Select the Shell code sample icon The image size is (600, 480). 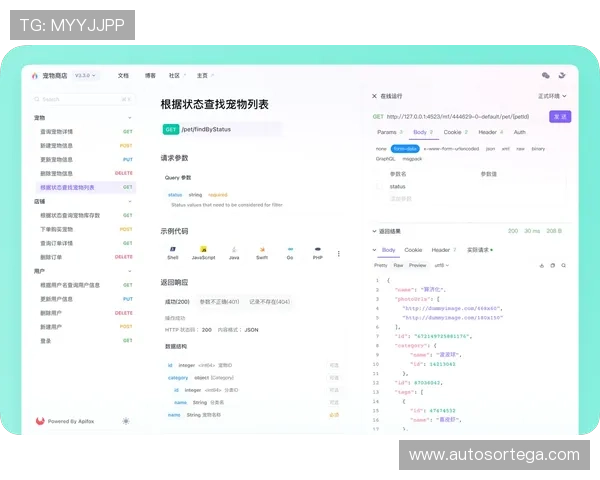(173, 249)
